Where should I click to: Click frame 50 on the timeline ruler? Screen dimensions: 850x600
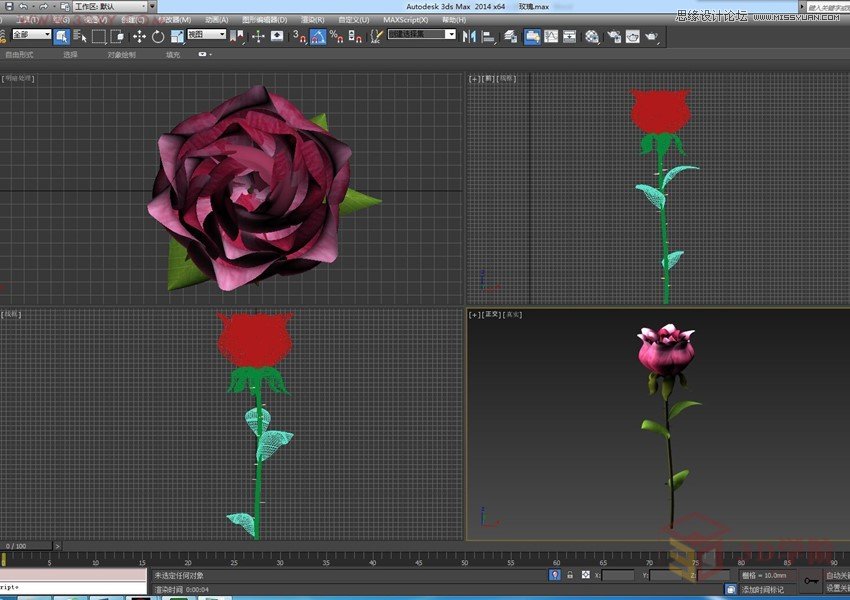[x=465, y=561]
